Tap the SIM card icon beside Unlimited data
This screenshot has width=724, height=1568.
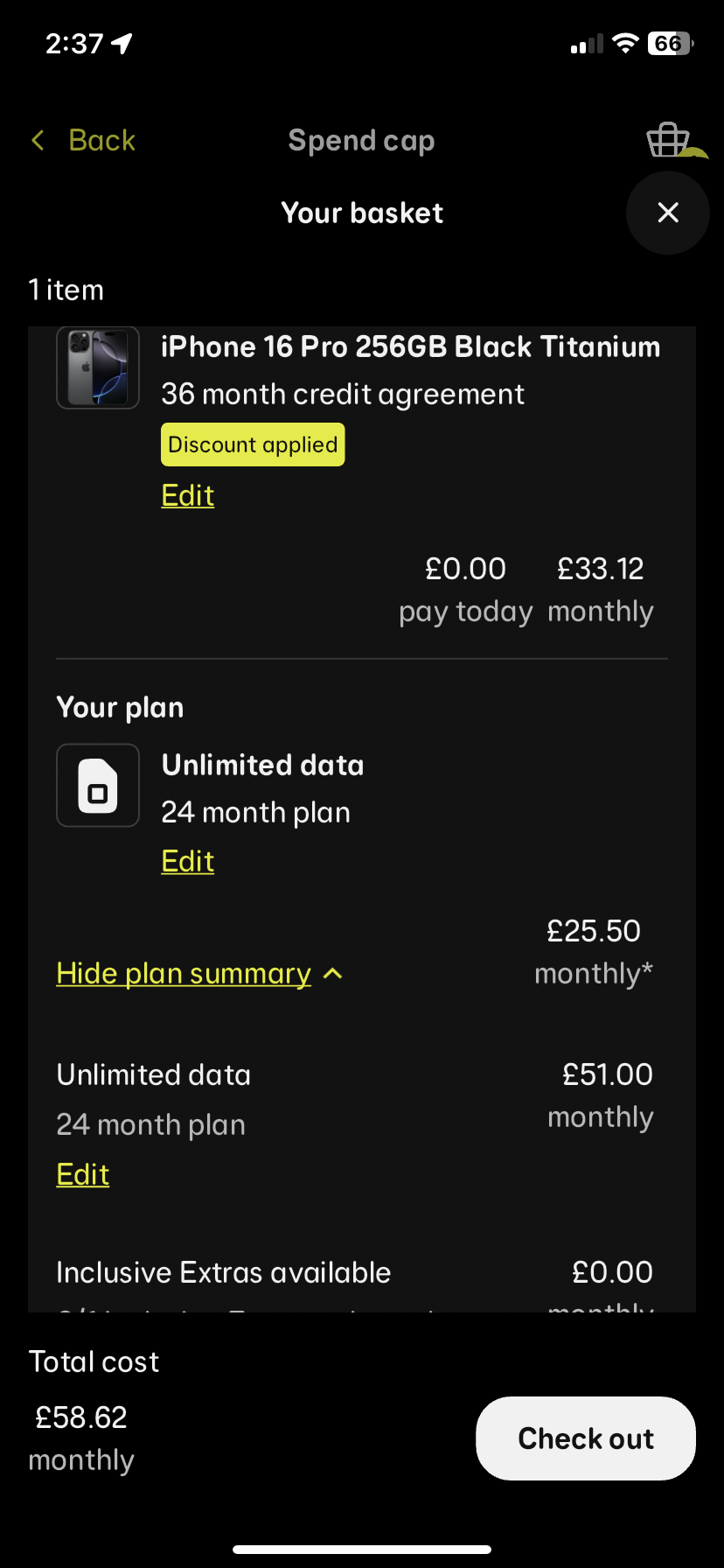tap(98, 785)
